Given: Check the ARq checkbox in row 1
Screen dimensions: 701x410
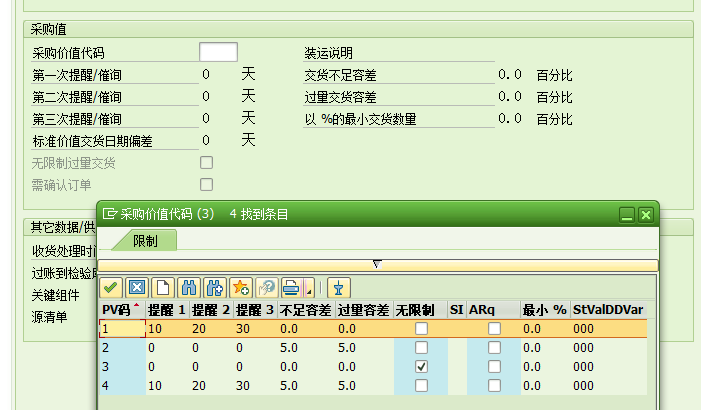Looking at the screenshot, I should click(x=494, y=328).
